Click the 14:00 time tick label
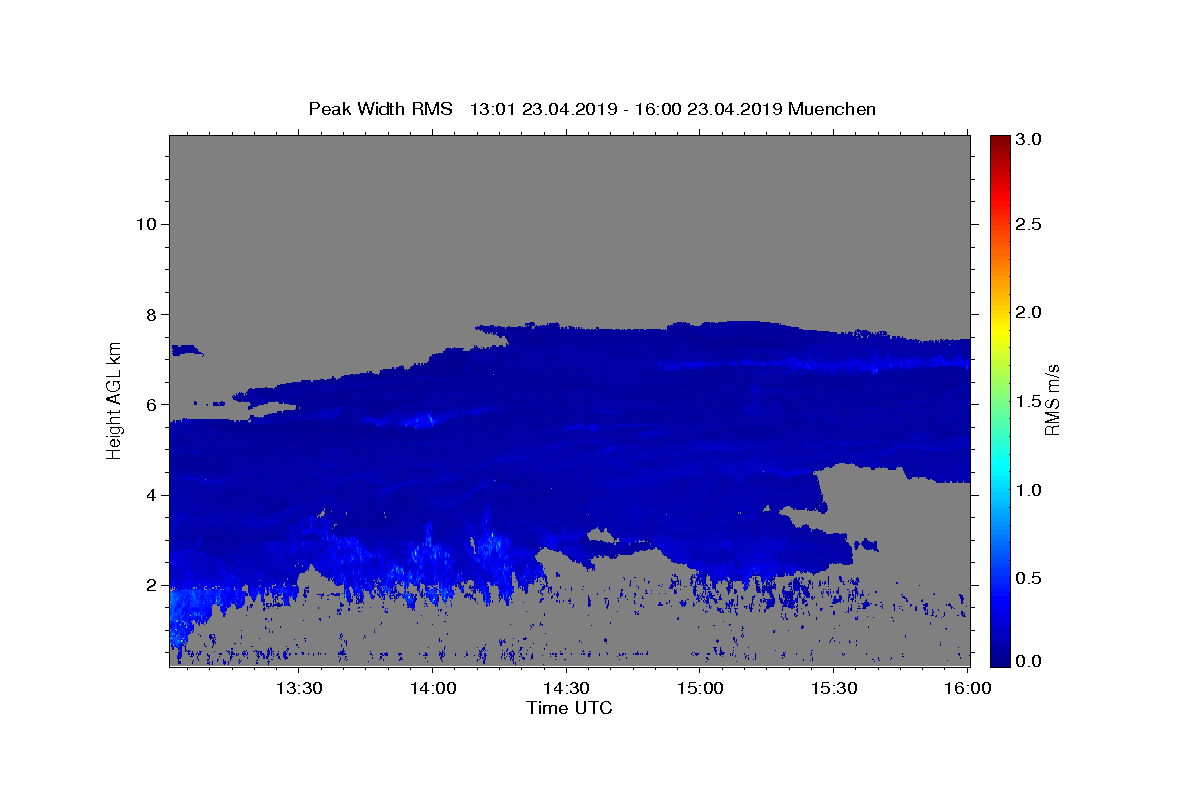The image size is (1200, 800). [x=433, y=688]
